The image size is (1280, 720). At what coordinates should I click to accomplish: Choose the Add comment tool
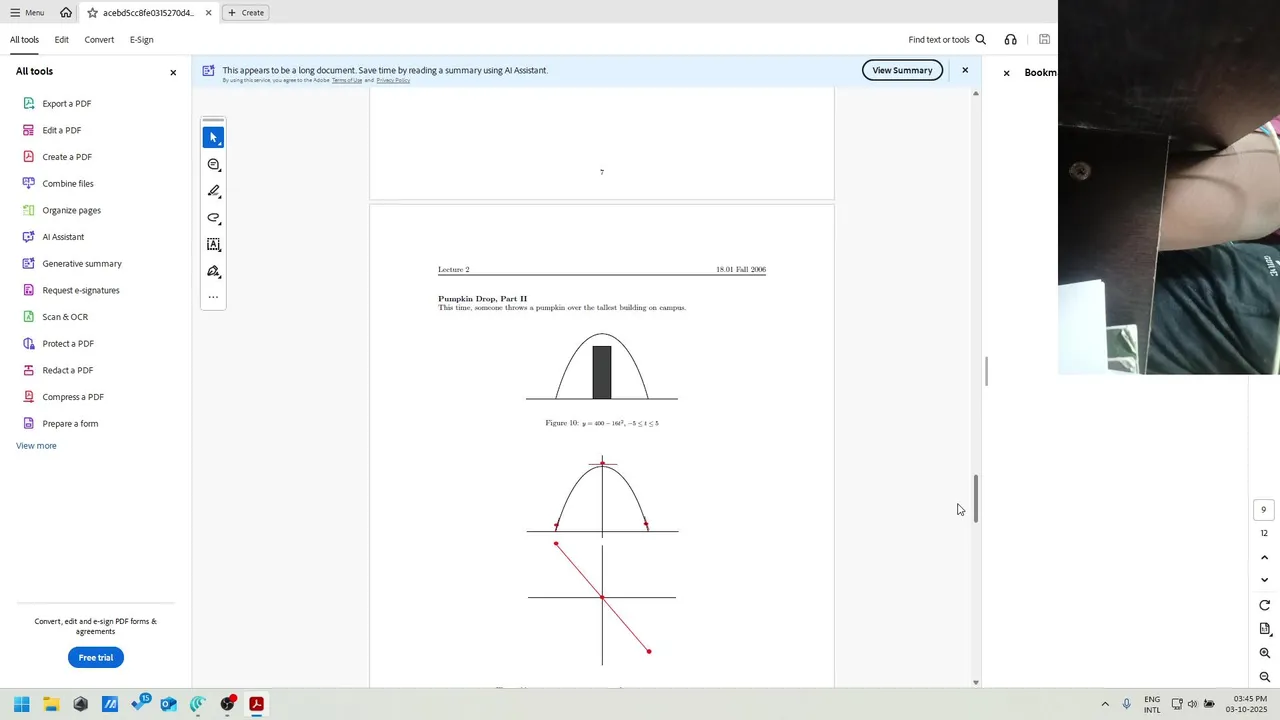pos(213,164)
